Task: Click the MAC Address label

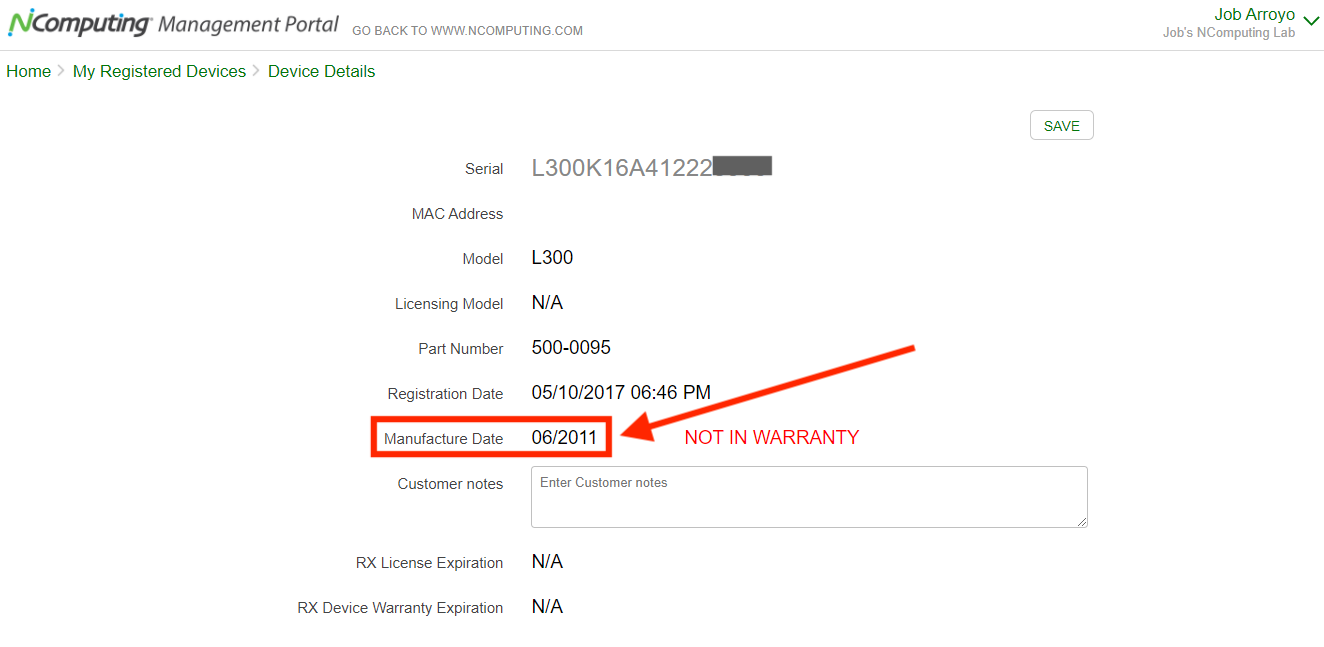Action: coord(457,214)
